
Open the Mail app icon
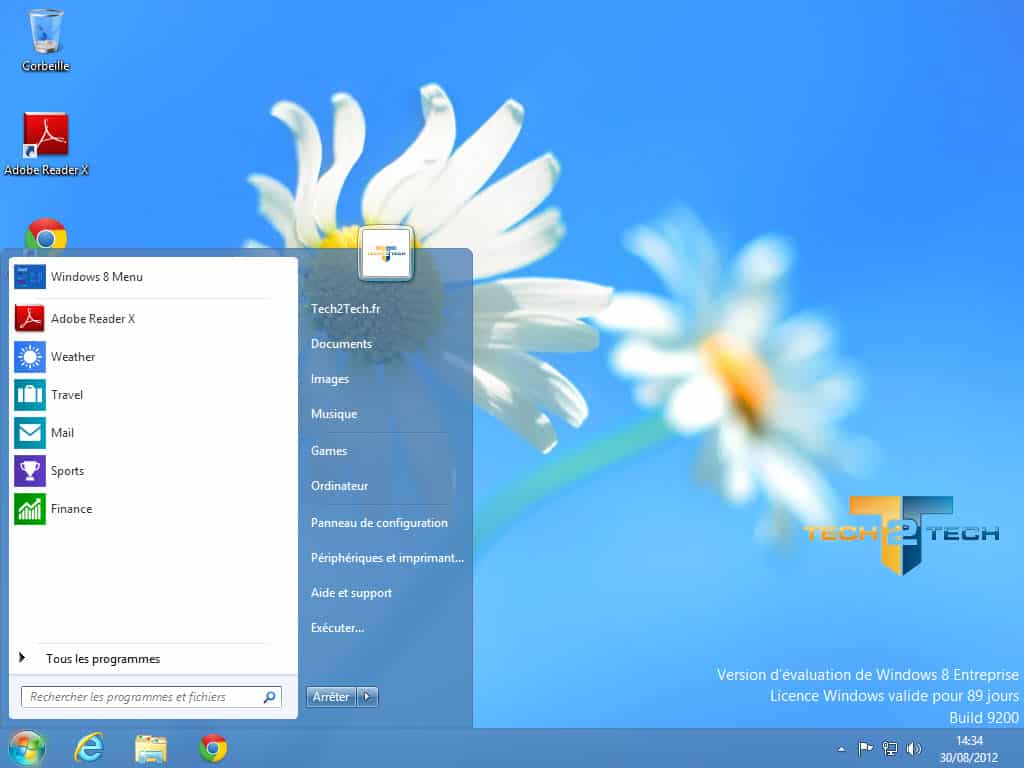tap(30, 433)
